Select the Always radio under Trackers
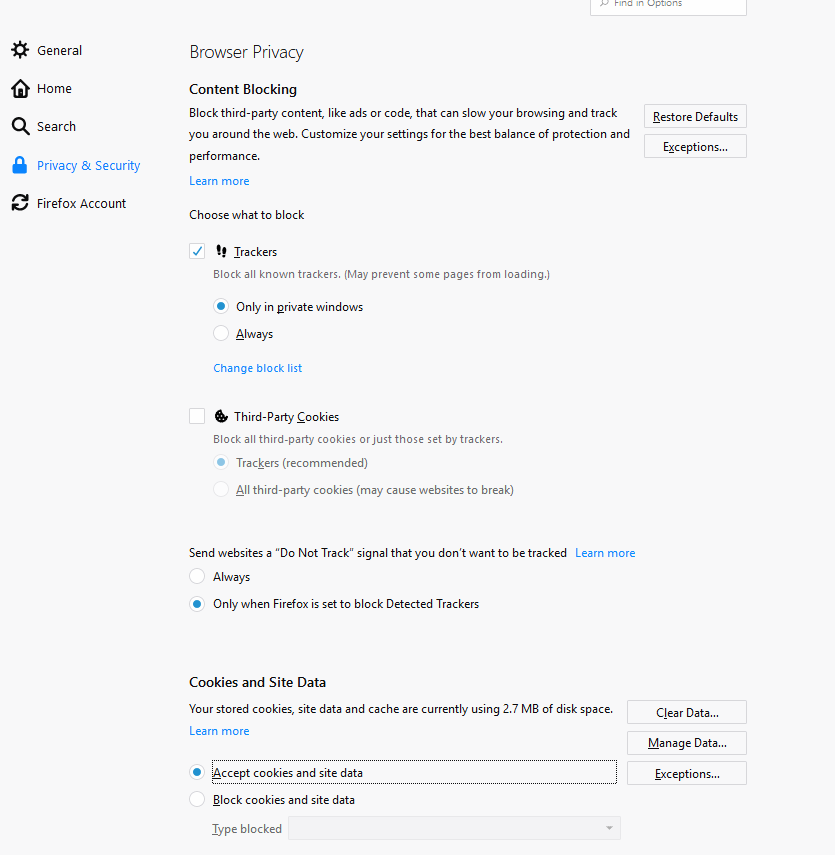The width and height of the screenshot is (835, 855). pos(221,333)
